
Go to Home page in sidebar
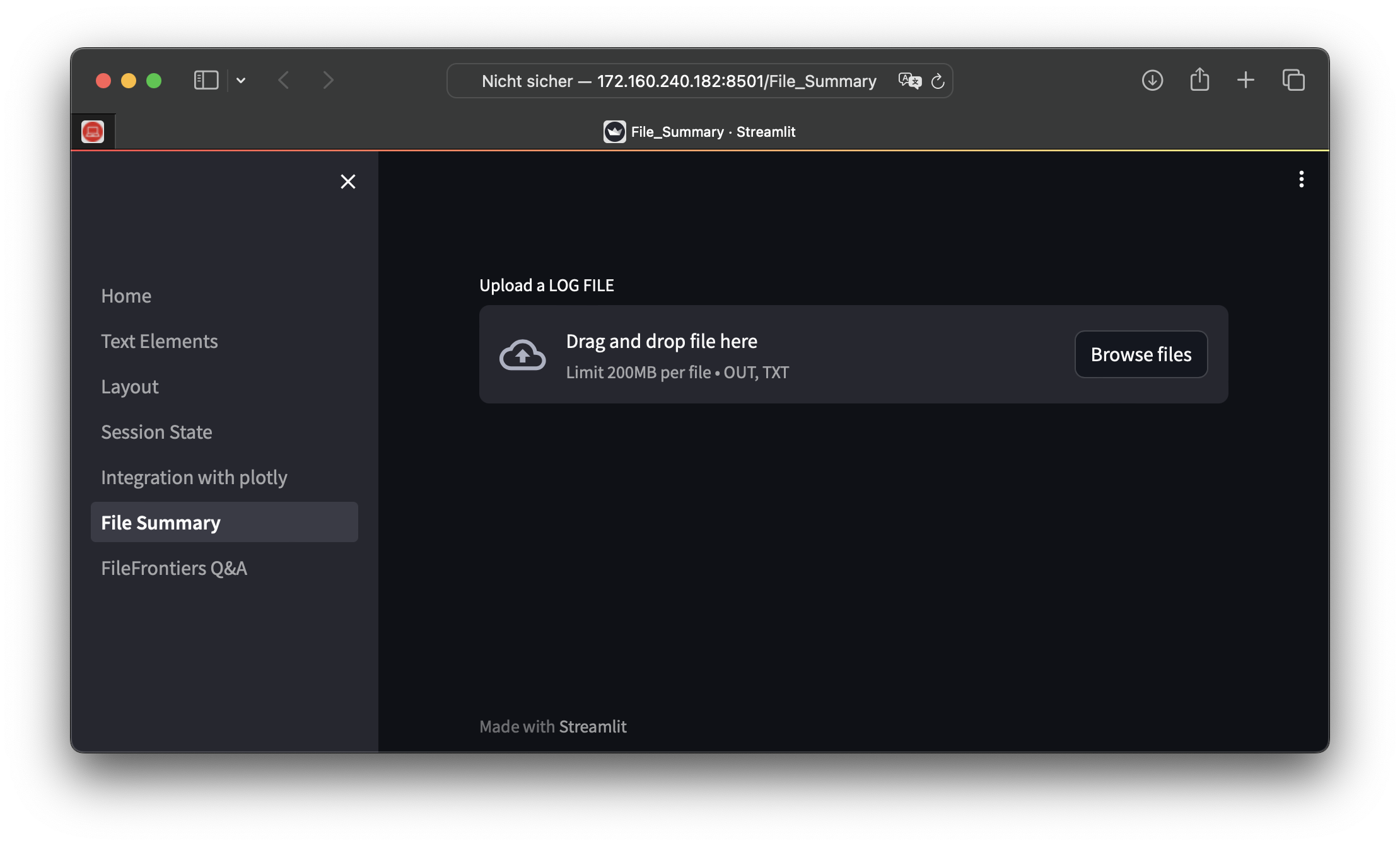(x=126, y=296)
